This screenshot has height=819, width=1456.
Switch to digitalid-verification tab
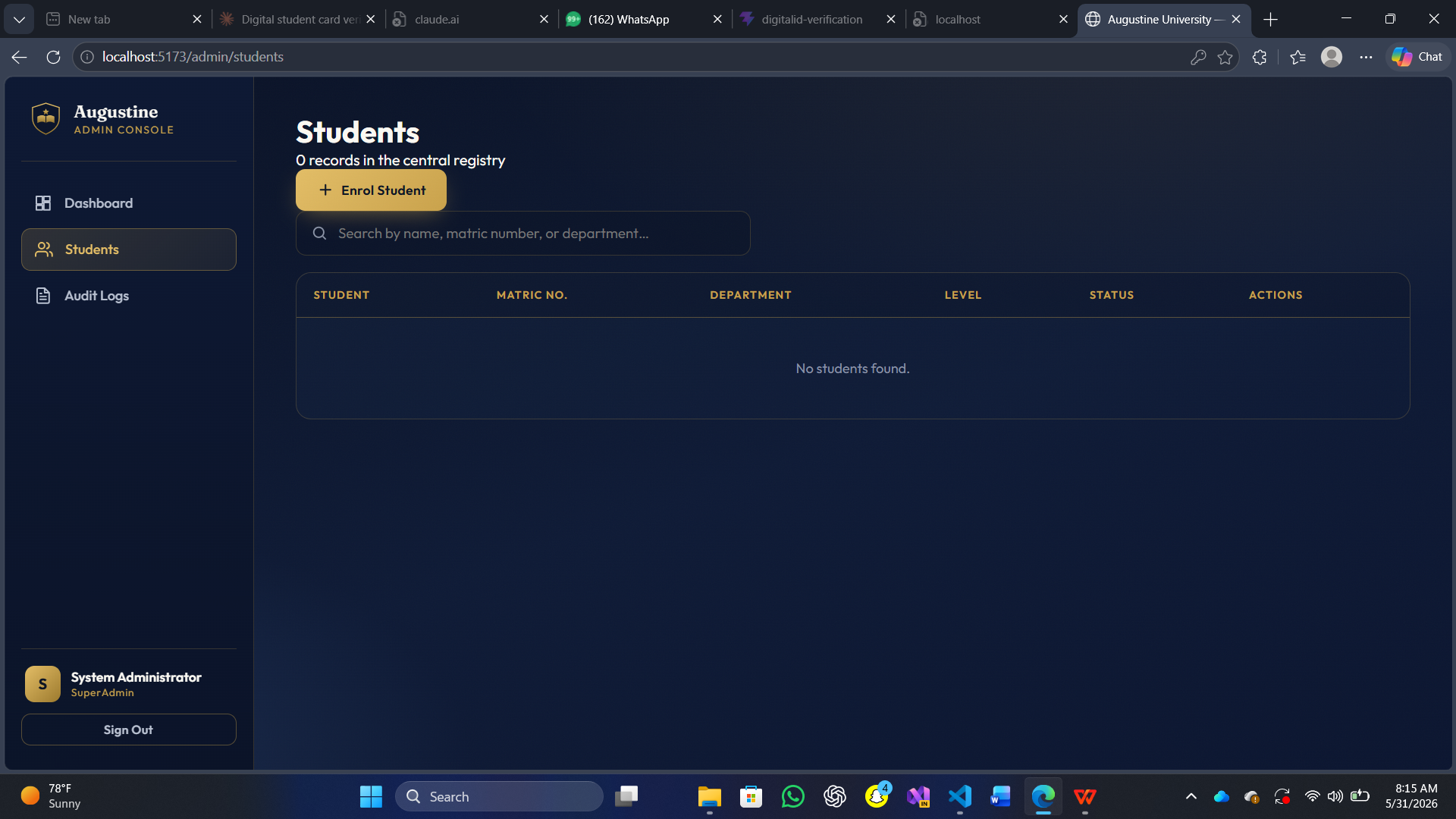(818, 19)
